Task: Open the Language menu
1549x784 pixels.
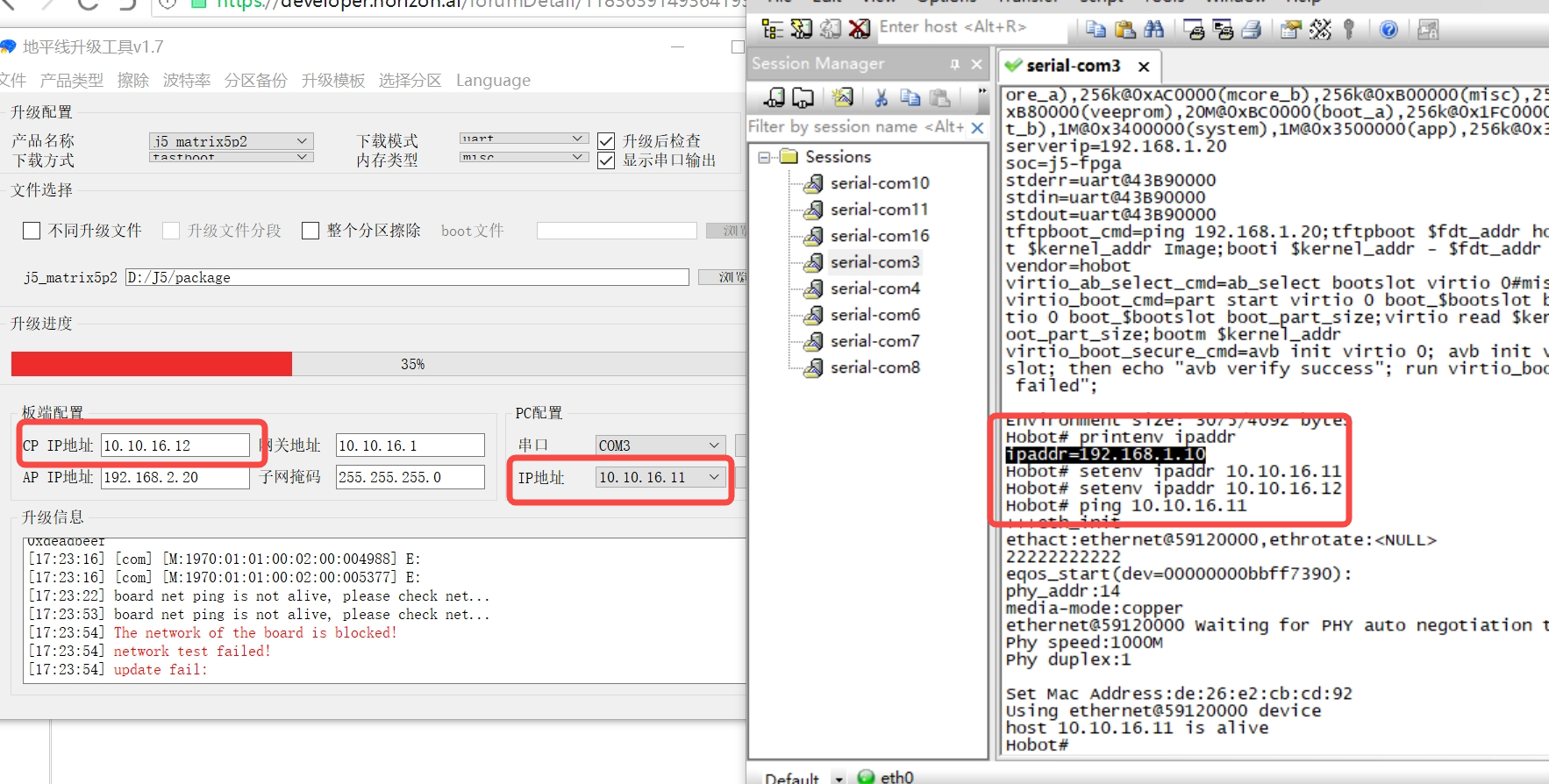Action: point(493,81)
